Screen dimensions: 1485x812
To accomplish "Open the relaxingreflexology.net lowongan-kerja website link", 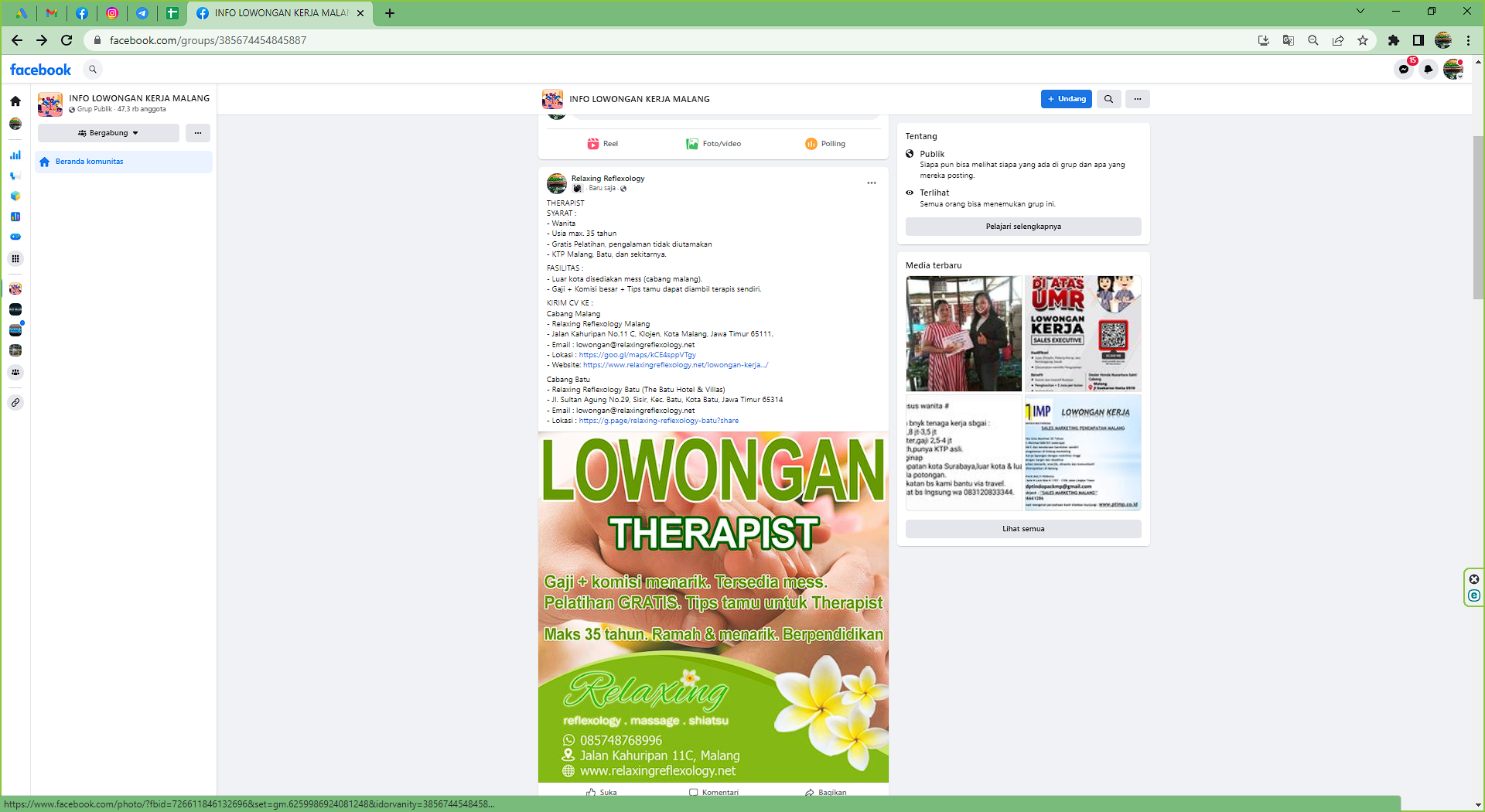I will (x=675, y=365).
